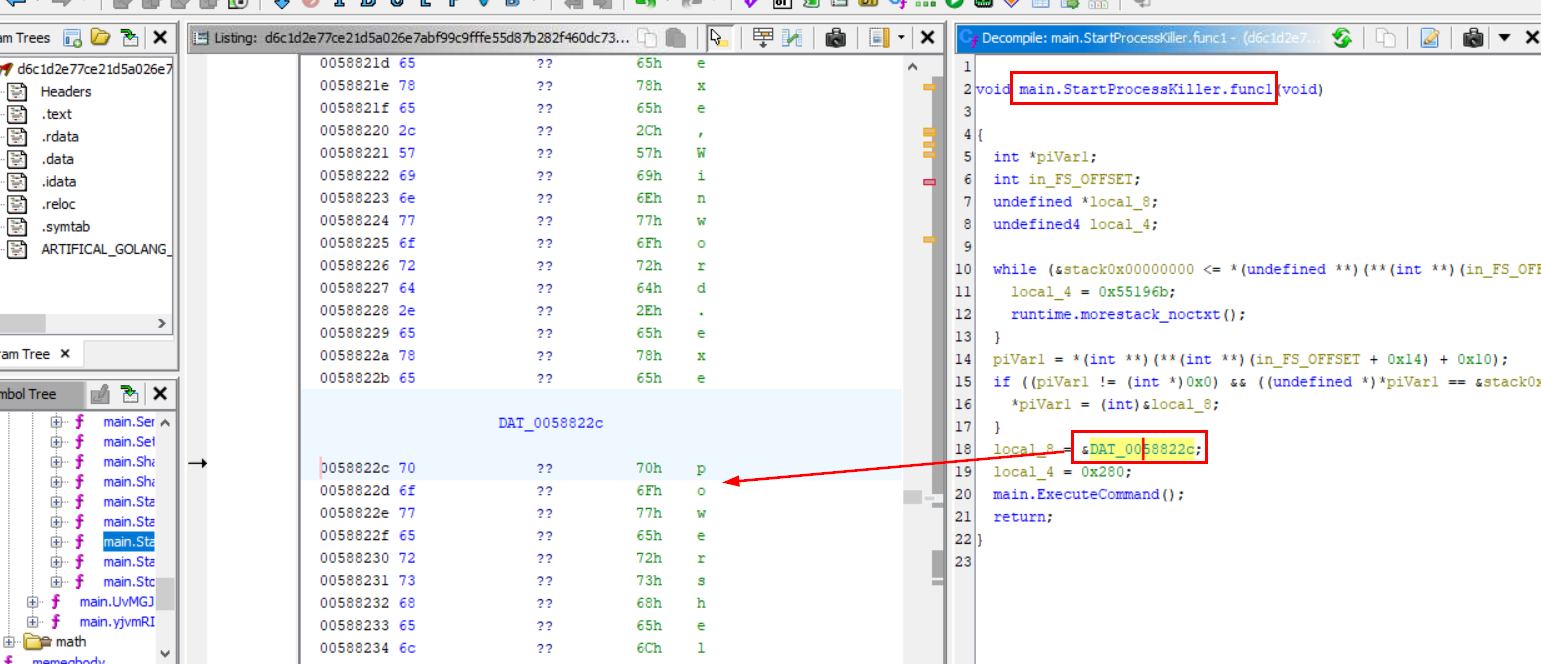The width and height of the screenshot is (1541, 664).
Task: Select the .symtab section in Program Trees
Action: pyautogui.click(x=65, y=227)
